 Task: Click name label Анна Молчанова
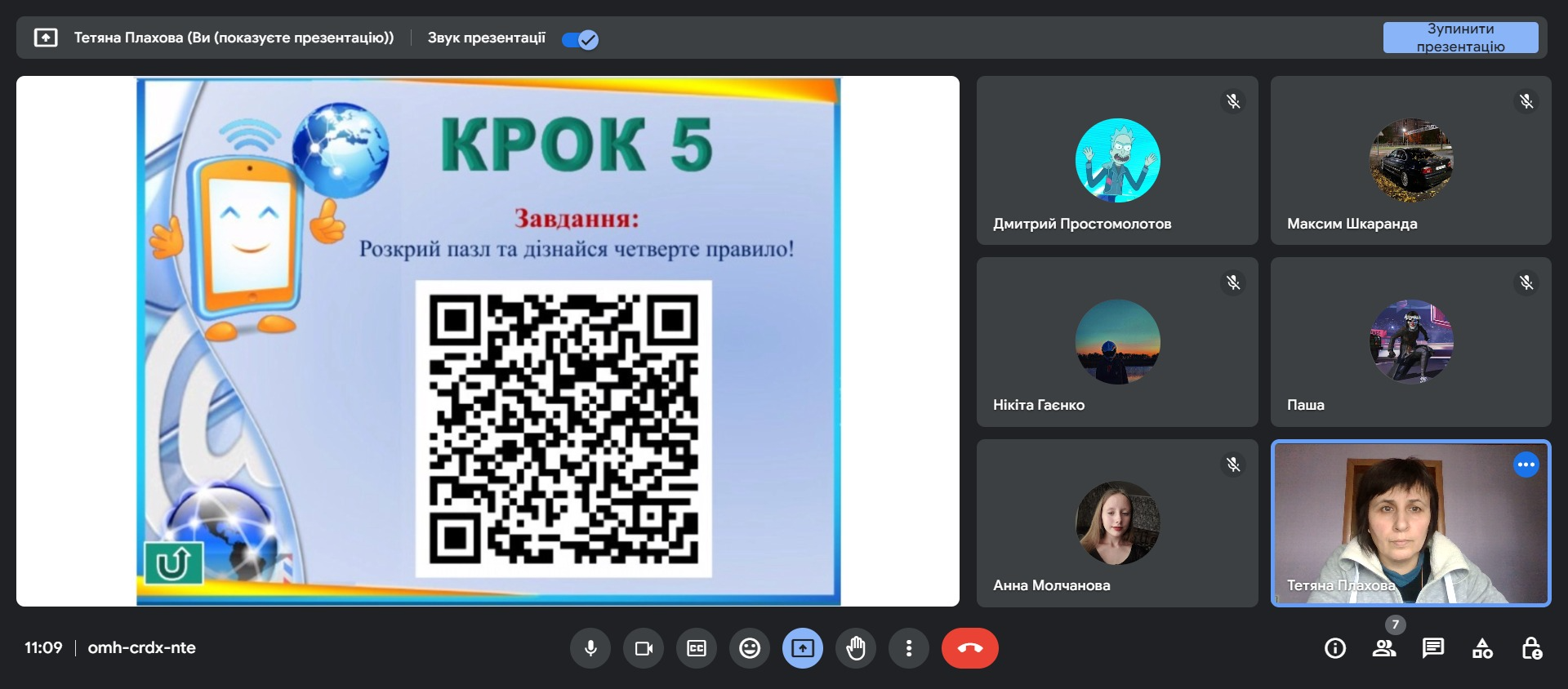1051,585
